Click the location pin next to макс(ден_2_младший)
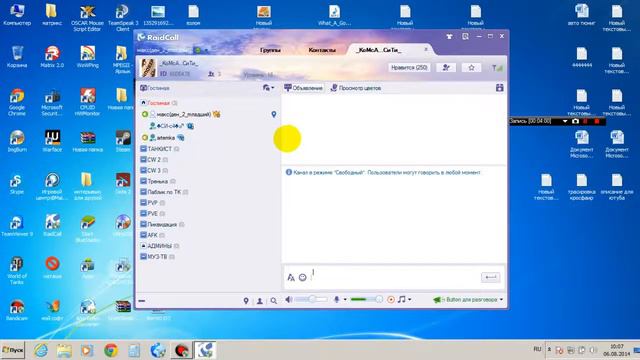Screen dimensions: 640x360 (274, 115)
